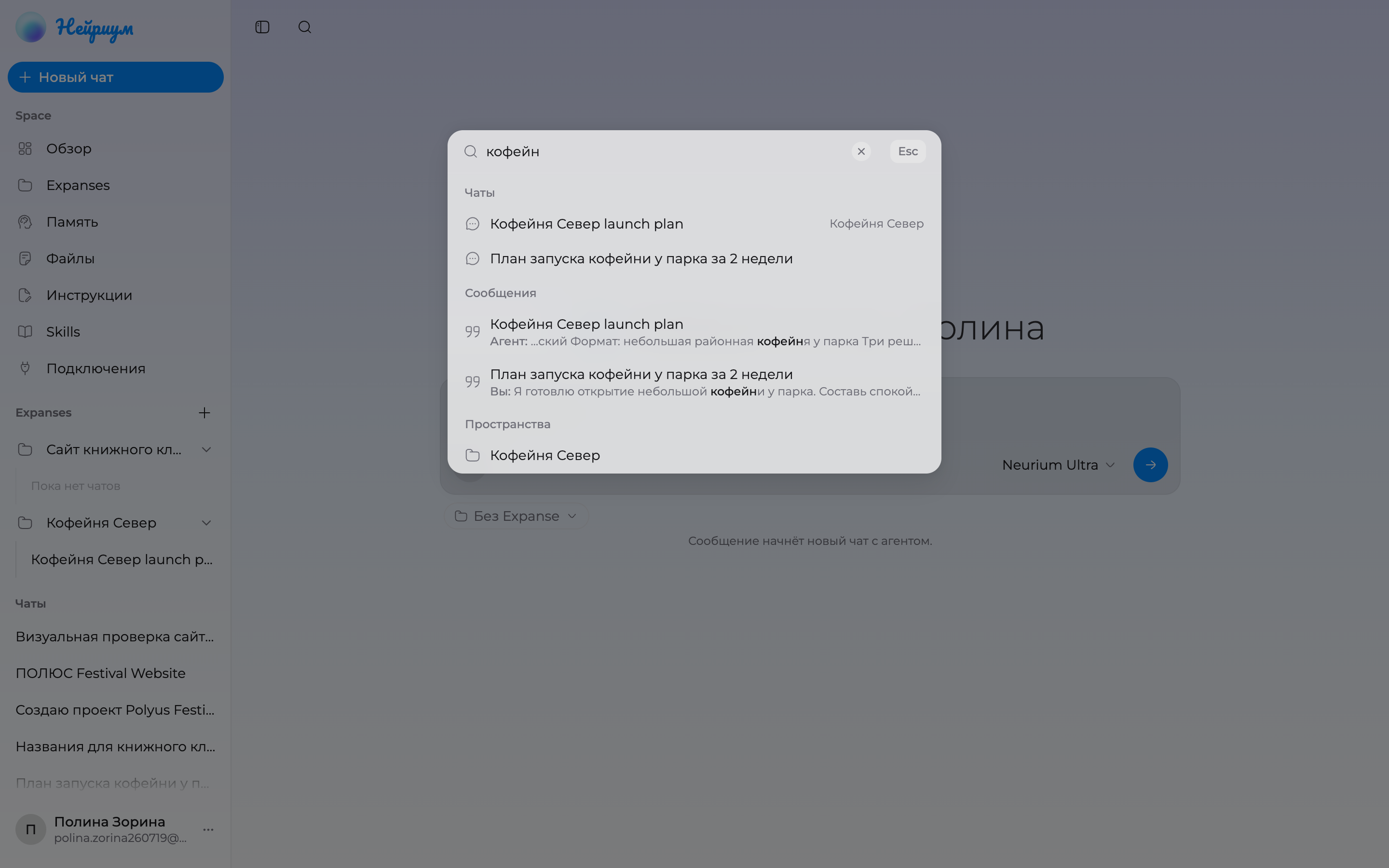Open message result starting with Агент:
Image resolution: width=1389 pixels, height=868 pixels.
pos(694,332)
